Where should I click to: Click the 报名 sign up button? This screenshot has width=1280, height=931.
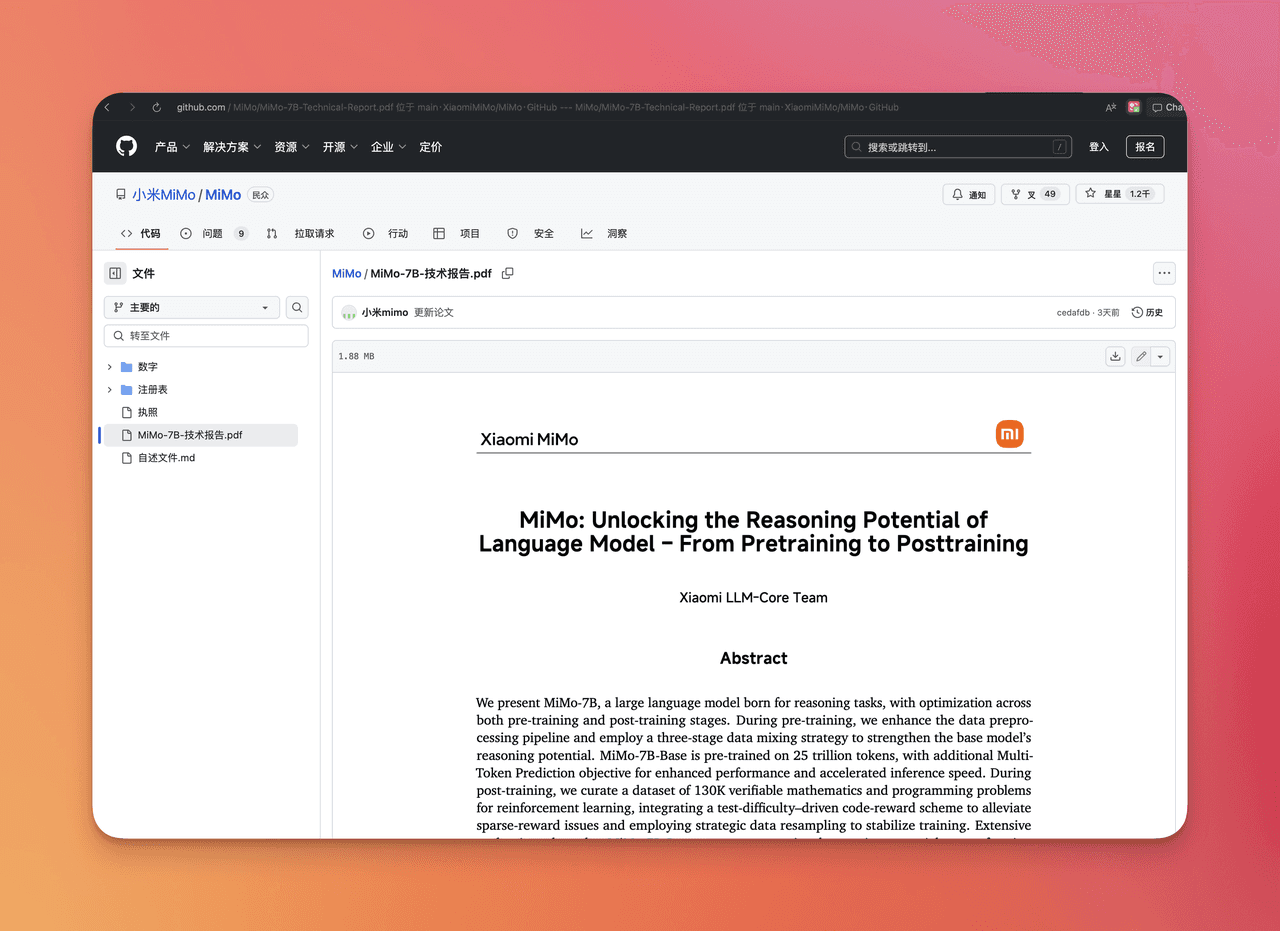pyautogui.click(x=1145, y=147)
